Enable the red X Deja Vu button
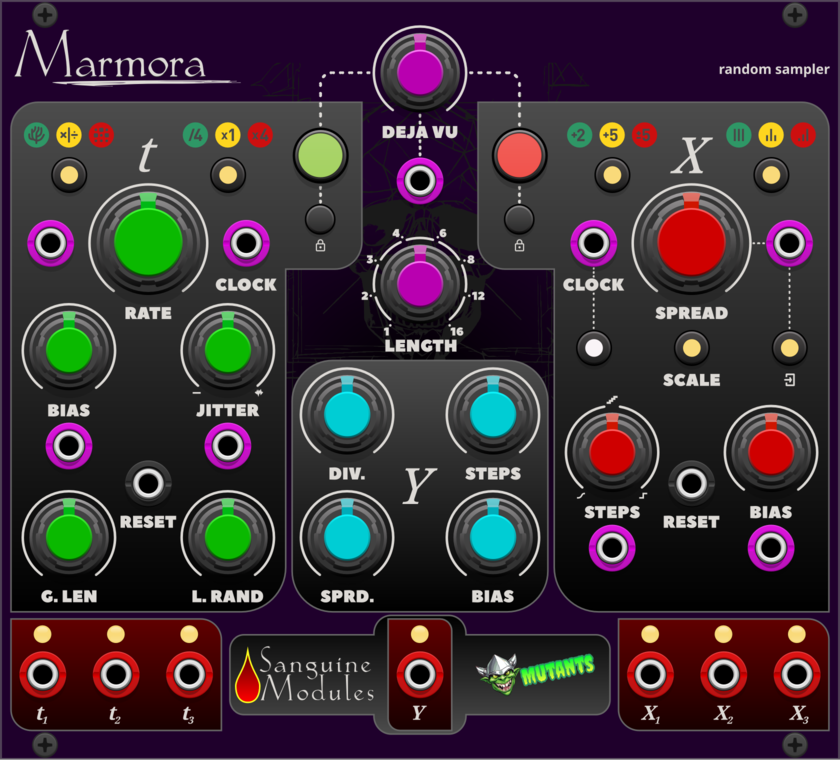The width and height of the screenshot is (840, 760). click(519, 155)
